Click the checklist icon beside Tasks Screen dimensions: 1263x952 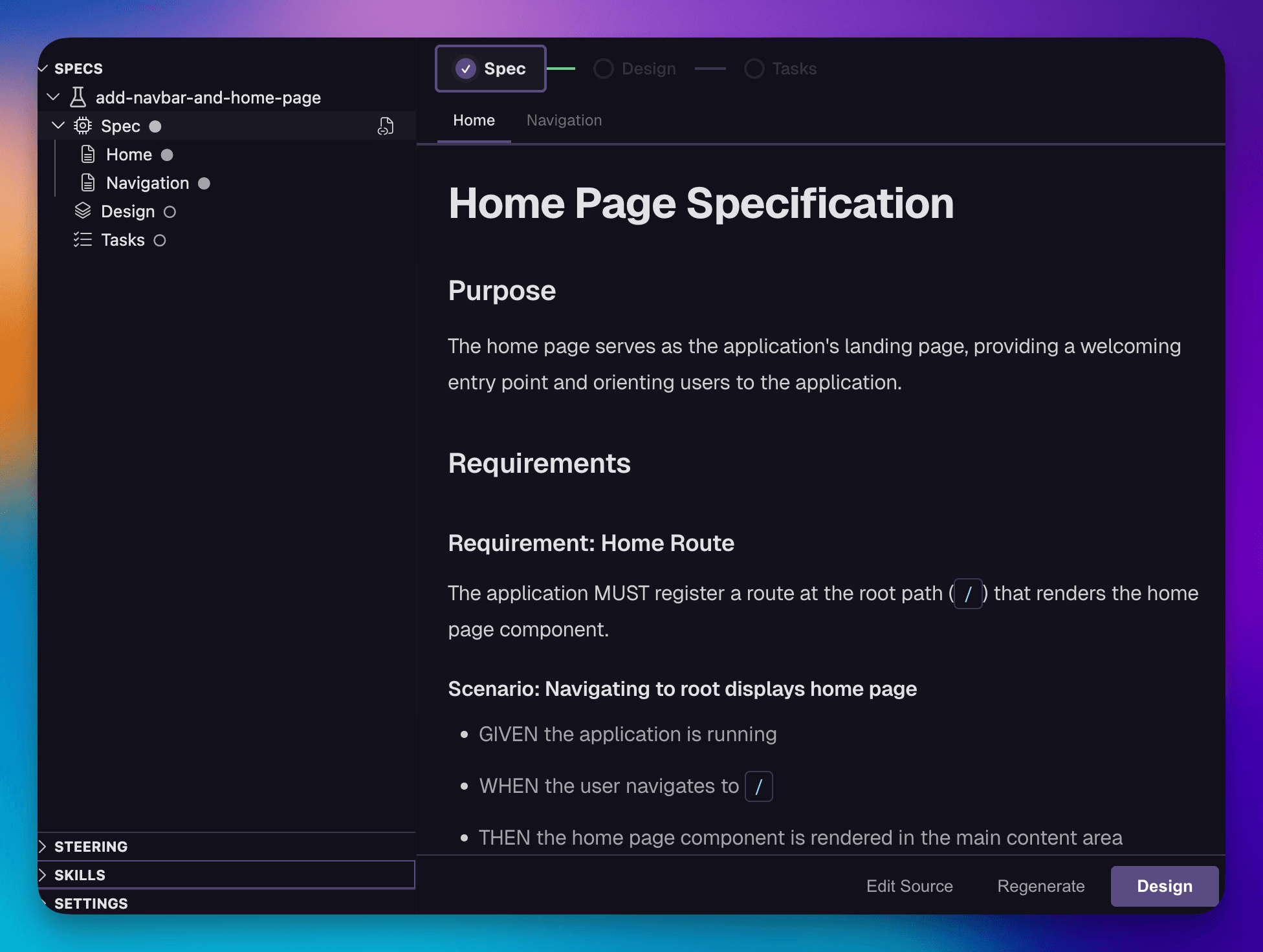pos(83,239)
